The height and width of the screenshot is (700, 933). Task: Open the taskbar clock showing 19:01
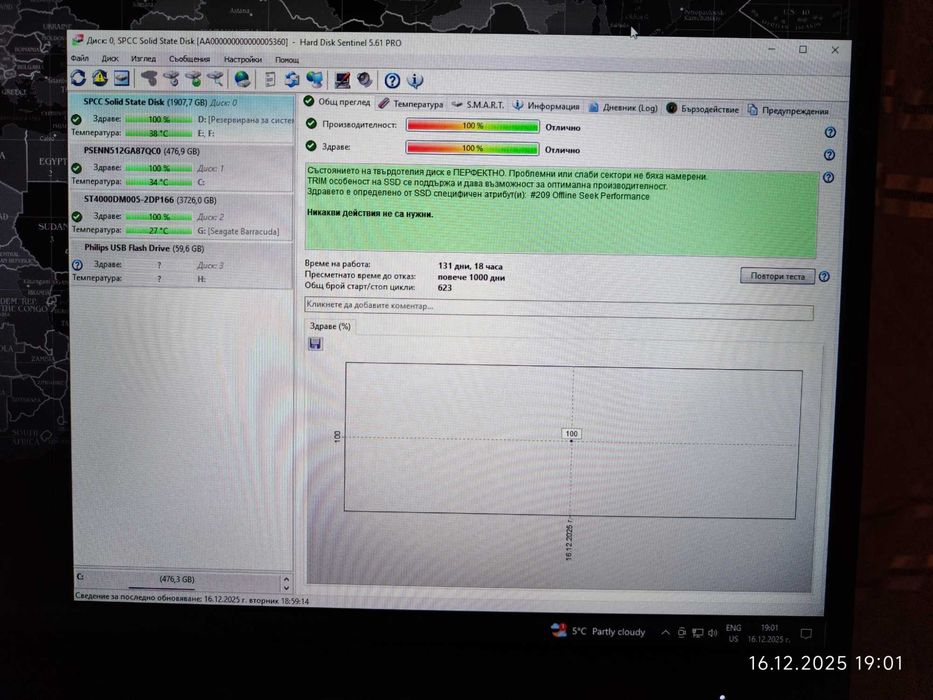click(769, 633)
